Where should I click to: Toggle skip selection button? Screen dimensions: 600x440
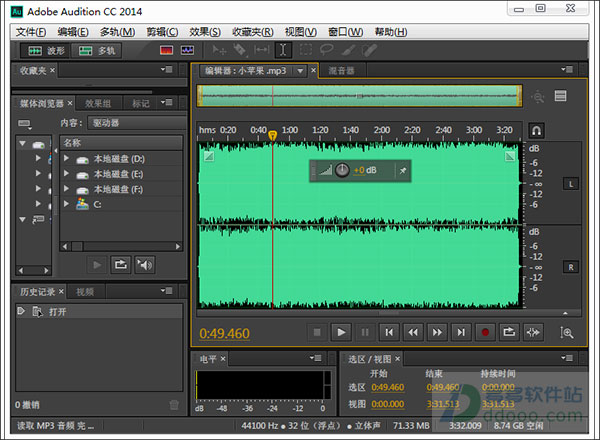(x=533, y=332)
